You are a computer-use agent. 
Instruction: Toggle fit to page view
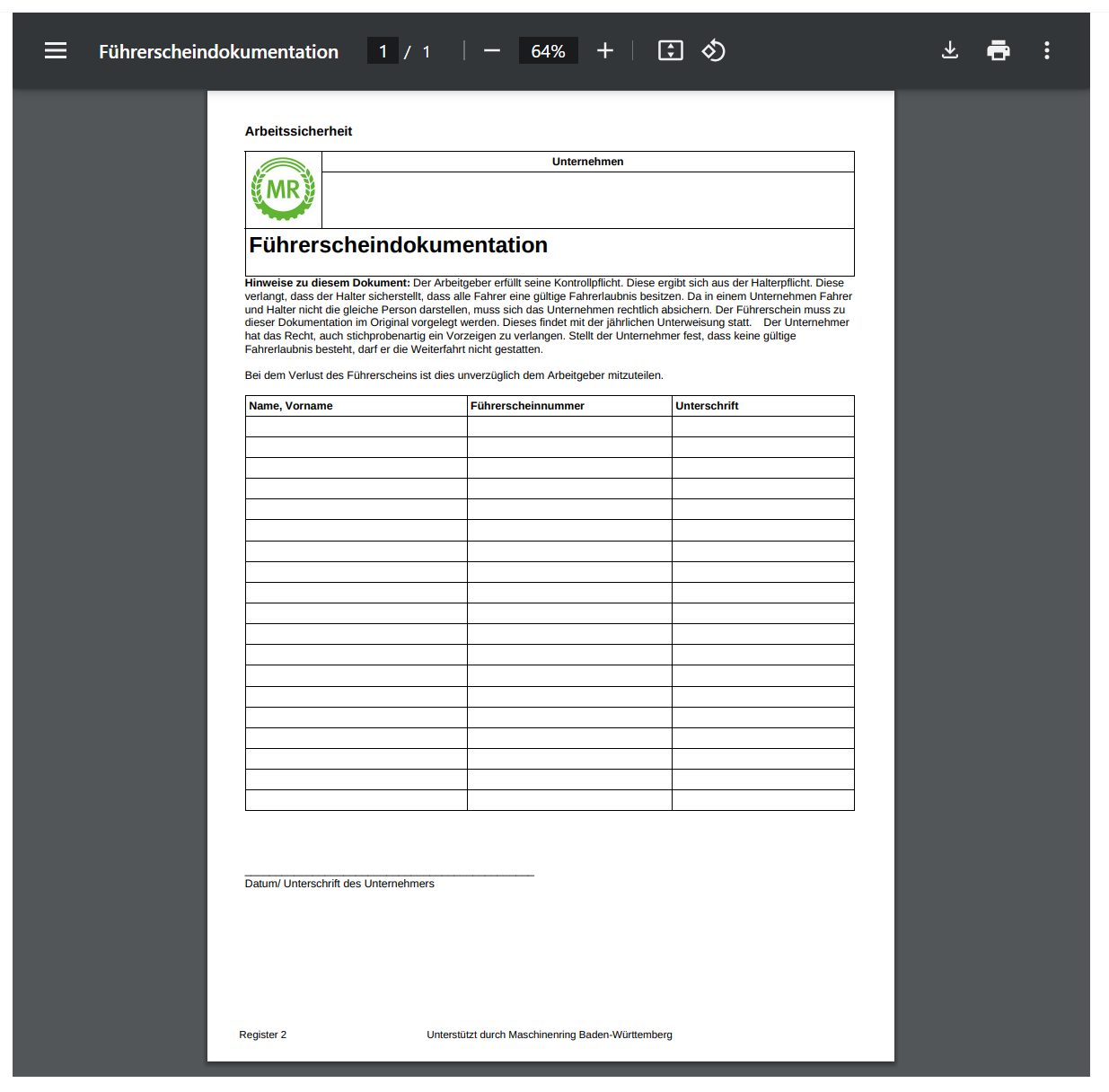670,51
